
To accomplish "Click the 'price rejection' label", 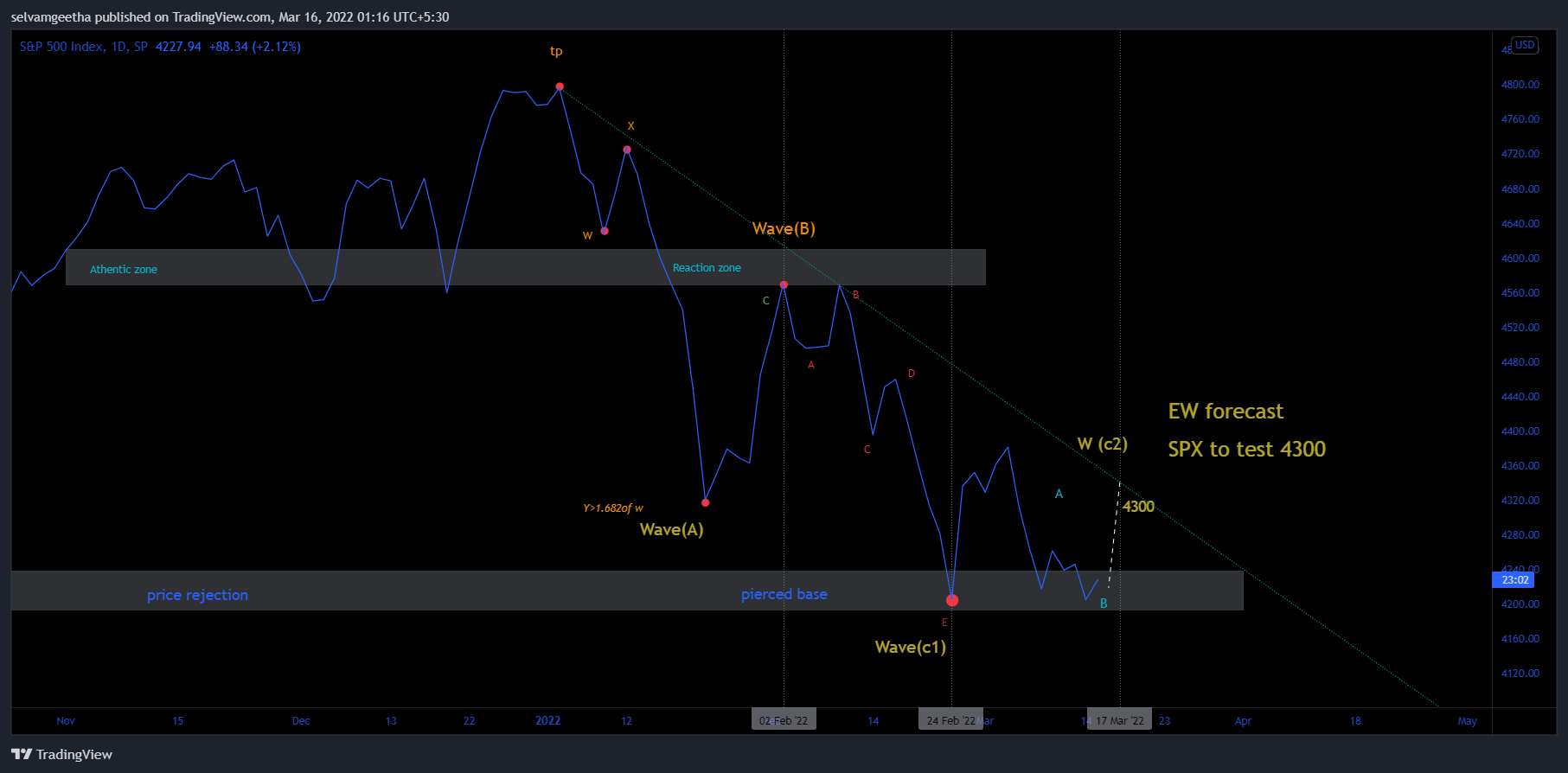I will point(197,595).
